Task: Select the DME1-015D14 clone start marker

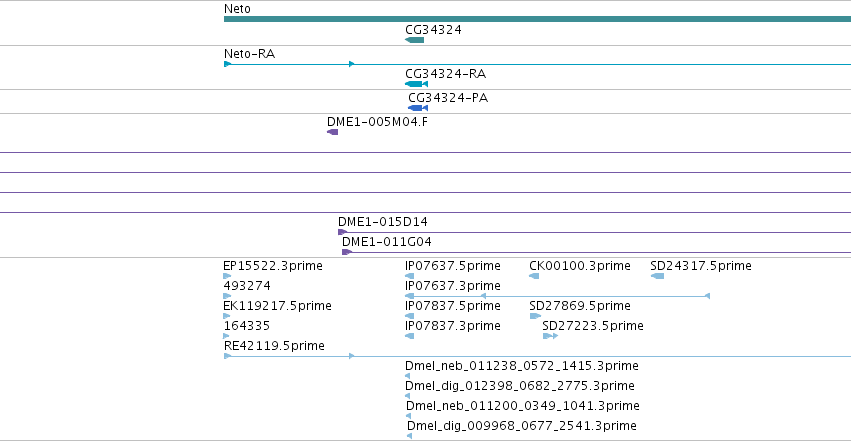Action: point(342,232)
